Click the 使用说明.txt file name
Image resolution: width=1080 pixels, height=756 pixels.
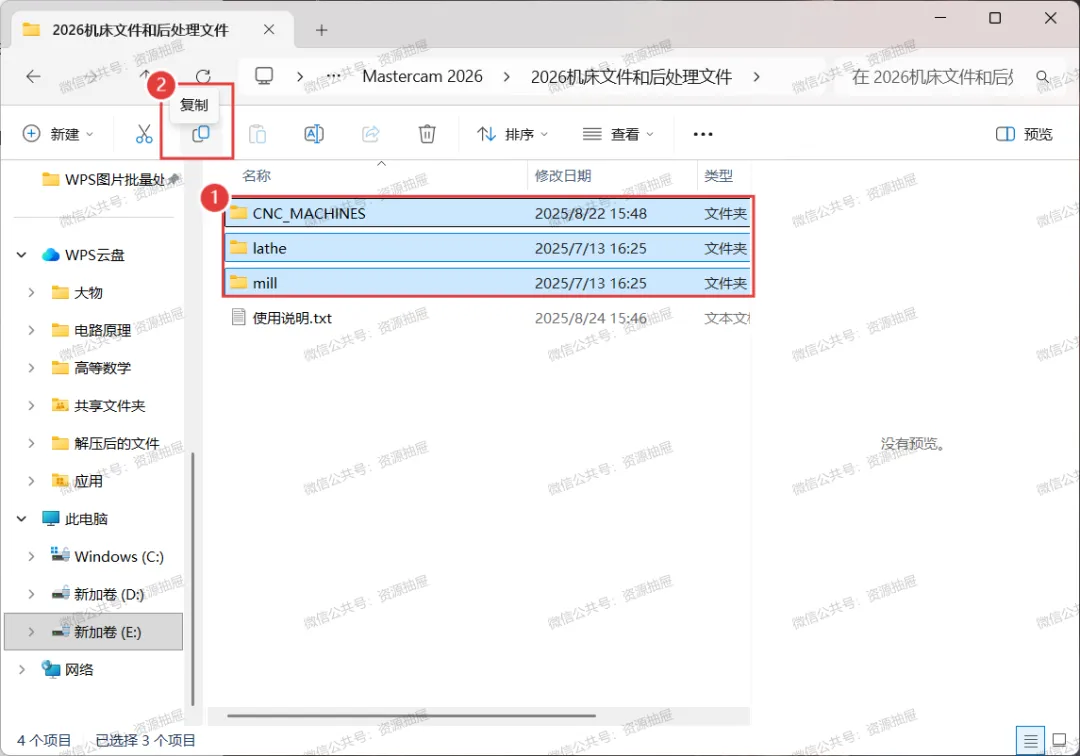coord(292,318)
